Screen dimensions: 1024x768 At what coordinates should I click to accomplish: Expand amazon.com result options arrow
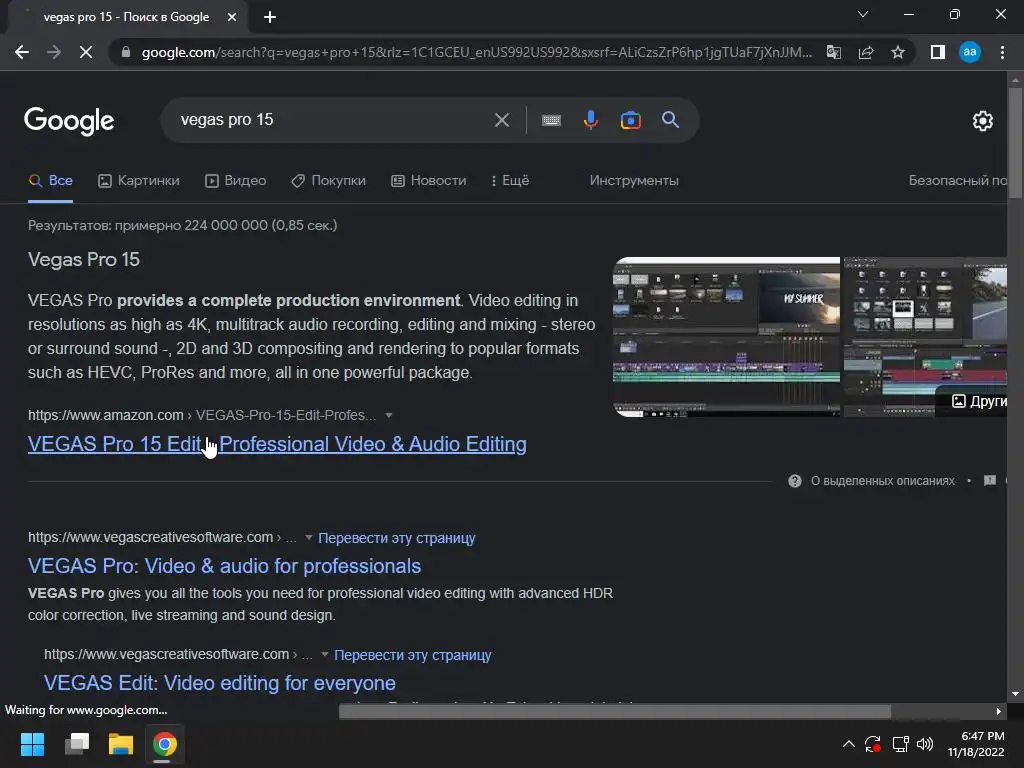pos(389,415)
